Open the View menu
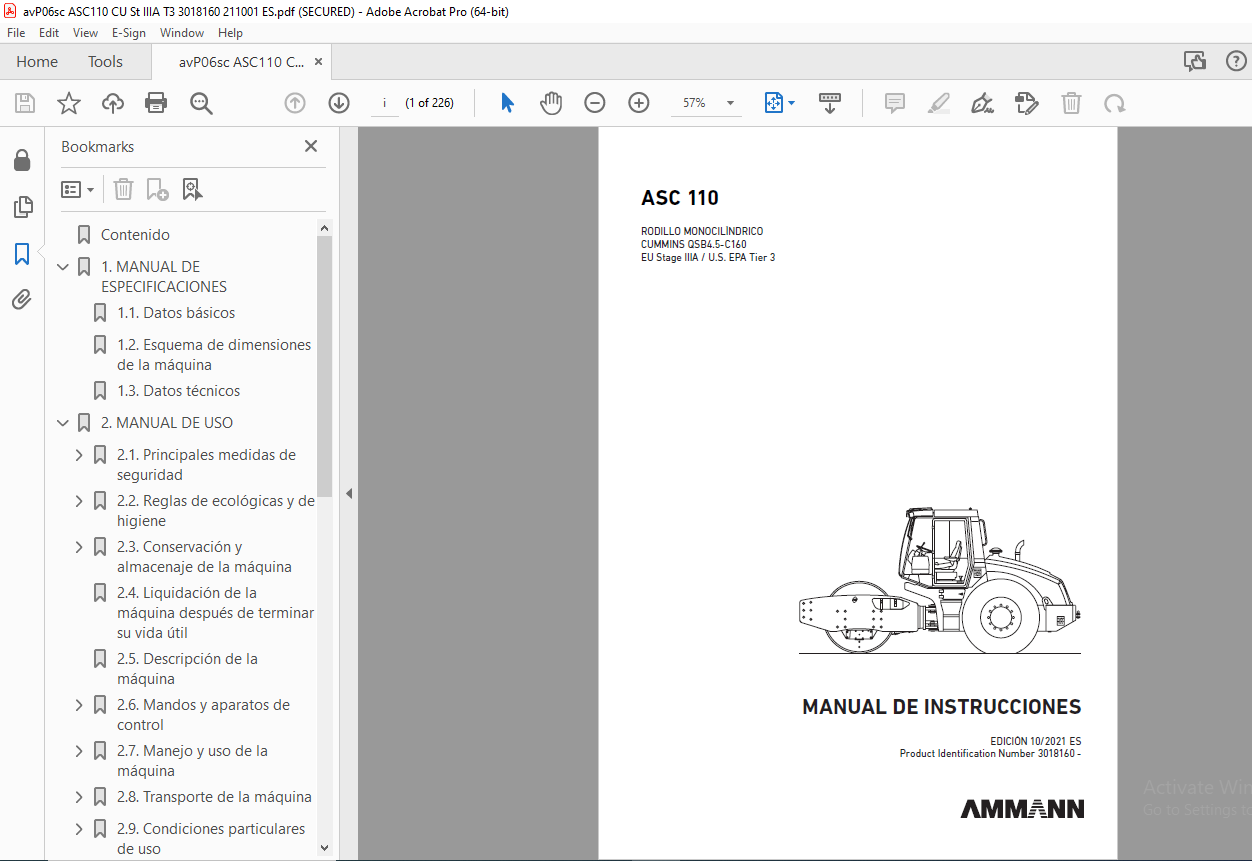 tap(85, 32)
